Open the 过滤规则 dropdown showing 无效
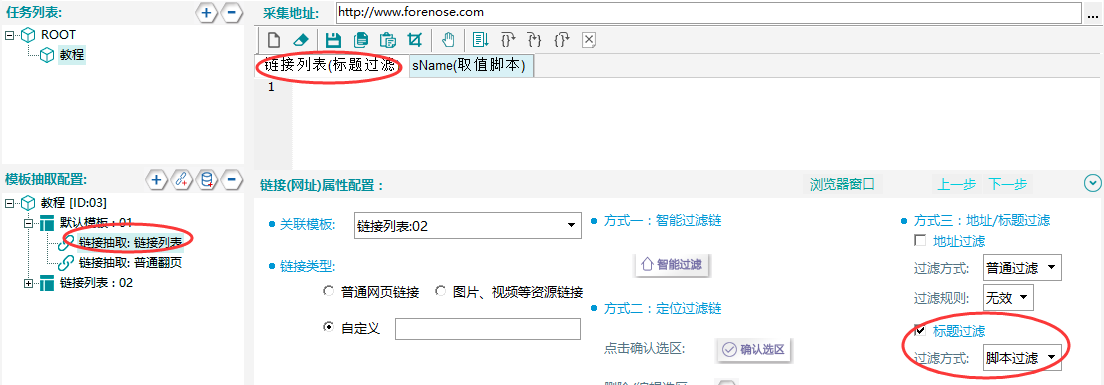The image size is (1104, 385). tap(1008, 297)
